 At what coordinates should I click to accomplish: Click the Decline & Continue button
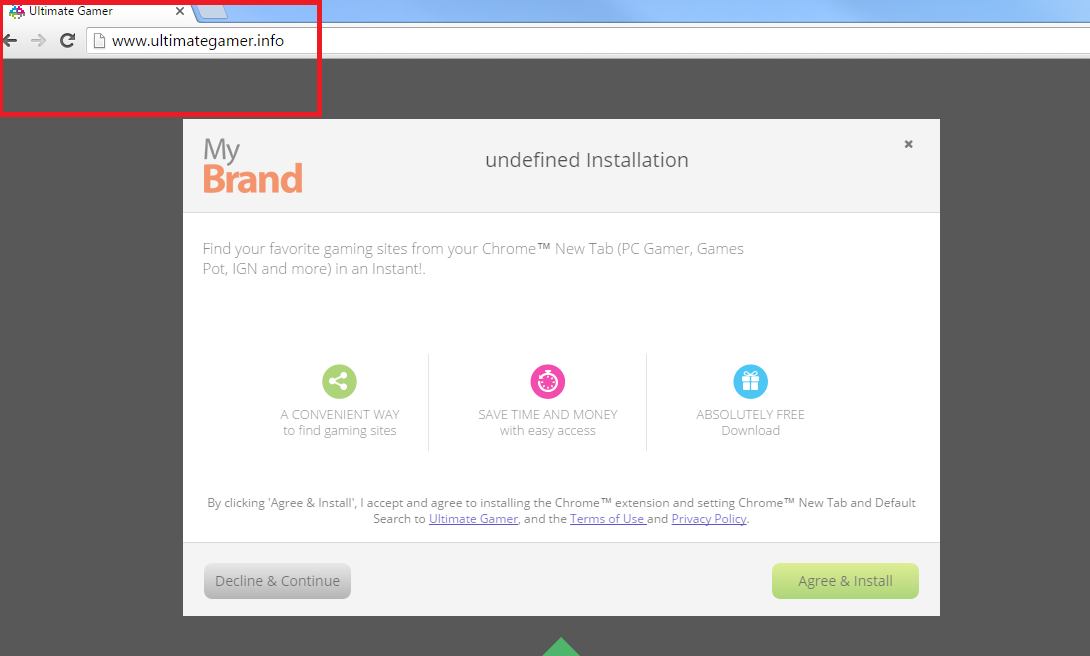277,581
